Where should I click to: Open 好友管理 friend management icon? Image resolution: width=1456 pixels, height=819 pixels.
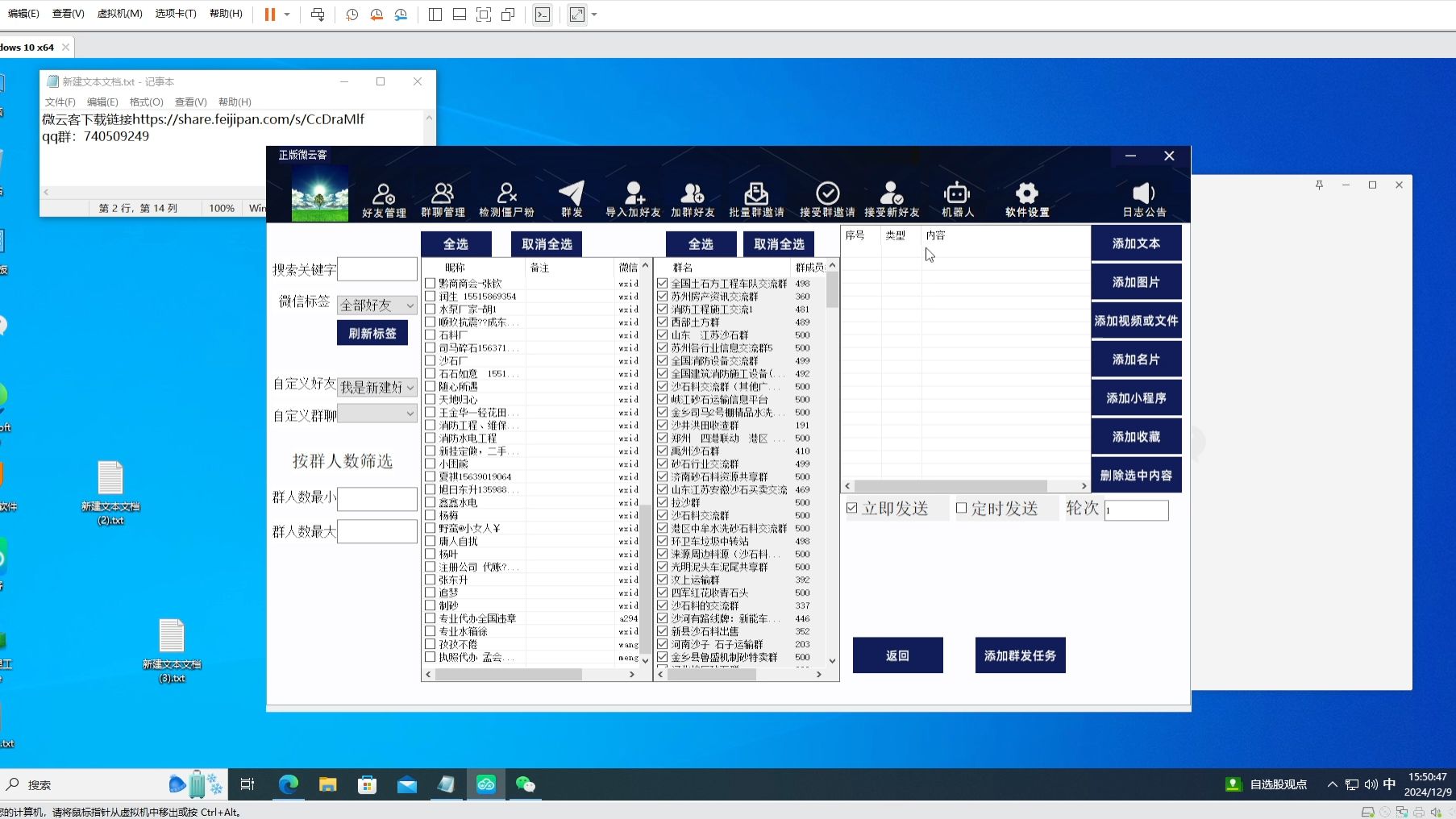click(x=384, y=198)
